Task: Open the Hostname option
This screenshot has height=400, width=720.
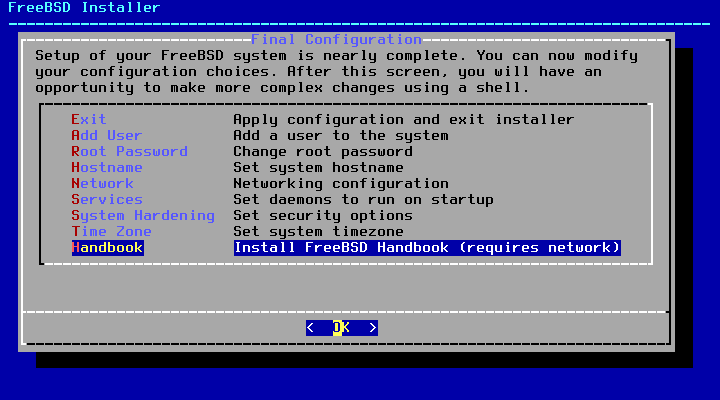Action: click(x=107, y=168)
